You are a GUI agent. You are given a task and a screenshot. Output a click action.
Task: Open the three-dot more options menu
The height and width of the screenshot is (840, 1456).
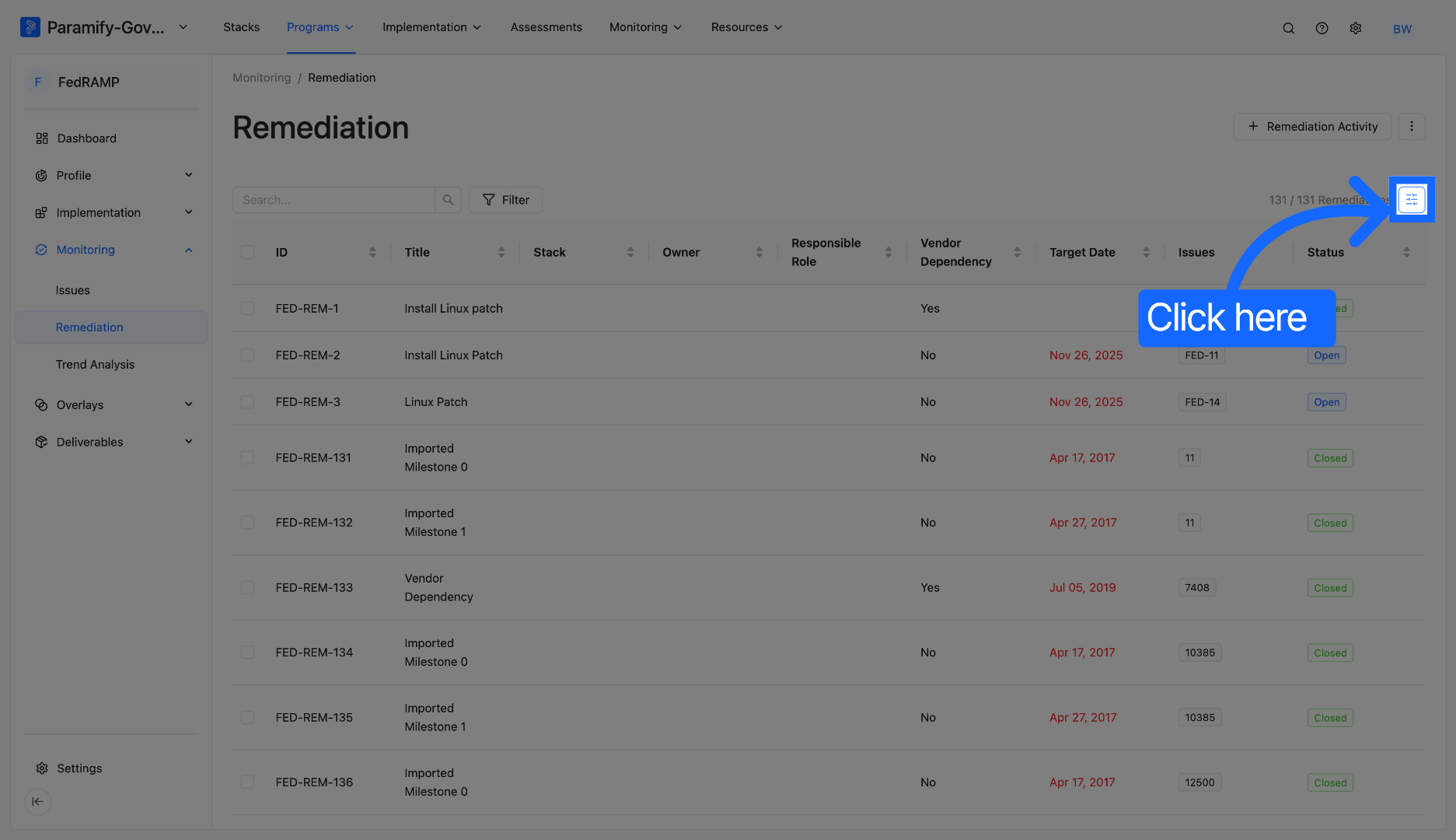click(x=1412, y=126)
